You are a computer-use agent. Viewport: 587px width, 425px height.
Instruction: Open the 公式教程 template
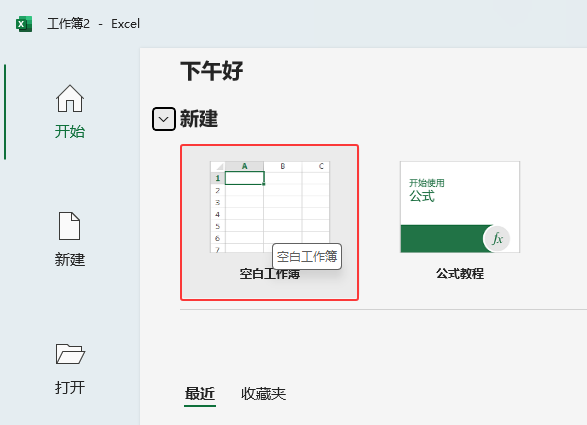(460, 221)
